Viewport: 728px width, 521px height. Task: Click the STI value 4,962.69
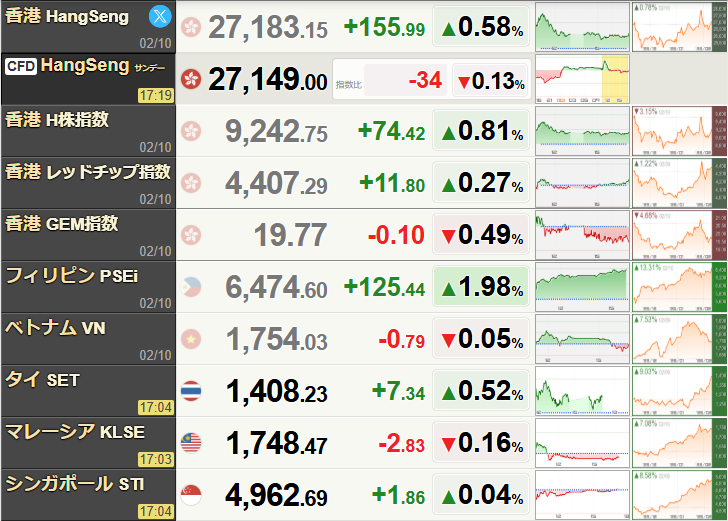click(276, 495)
